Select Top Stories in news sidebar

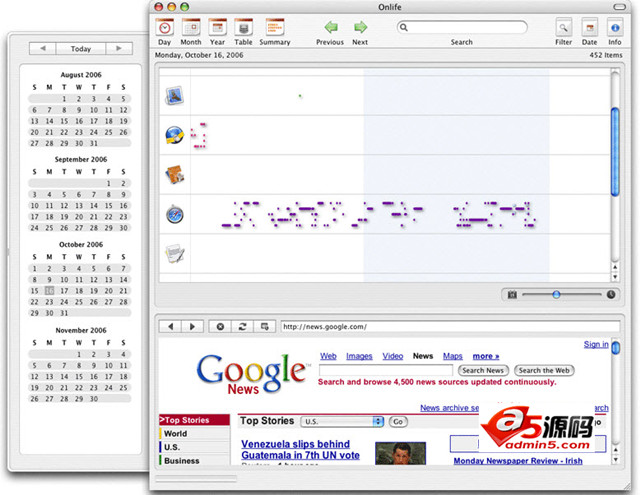pos(194,420)
